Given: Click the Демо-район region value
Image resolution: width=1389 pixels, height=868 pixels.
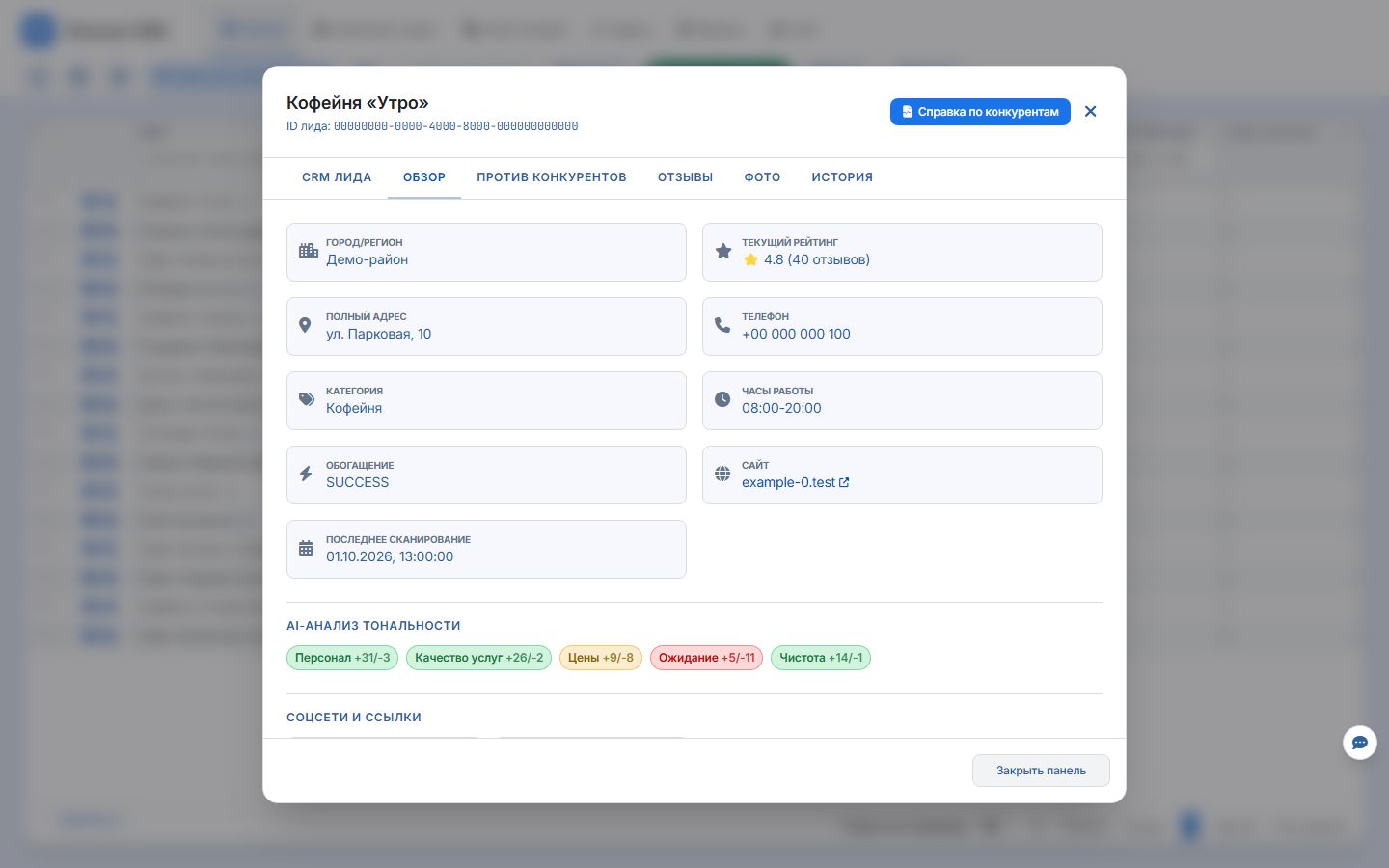Looking at the screenshot, I should point(367,259).
